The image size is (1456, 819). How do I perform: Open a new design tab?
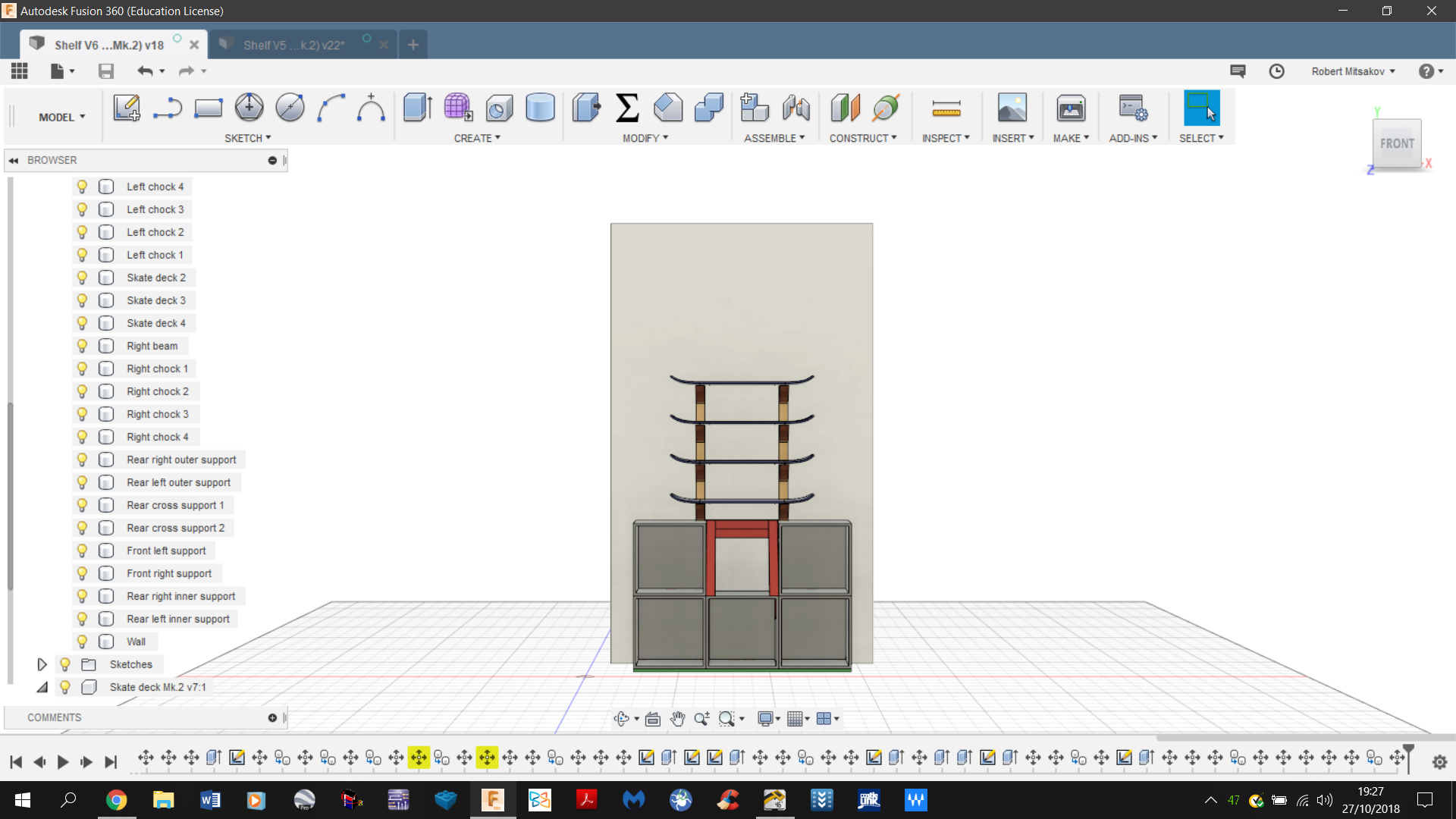click(x=413, y=45)
